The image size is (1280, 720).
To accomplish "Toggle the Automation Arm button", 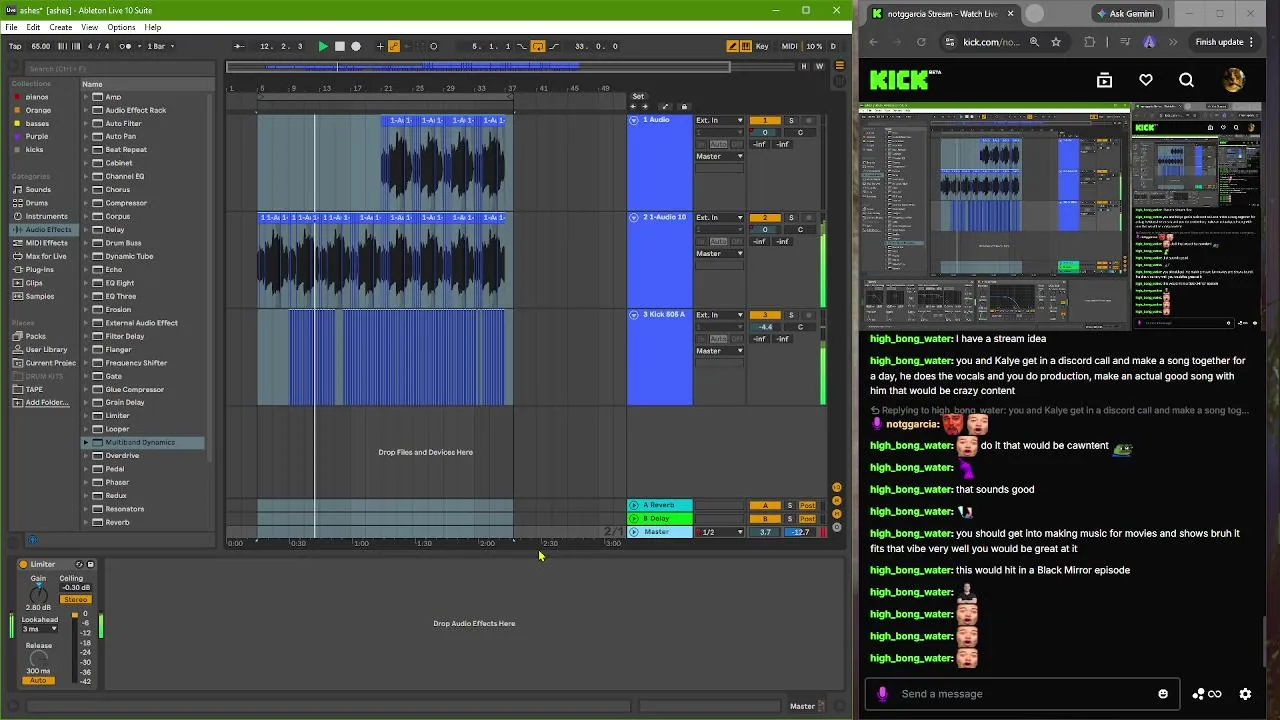I will [x=393, y=46].
